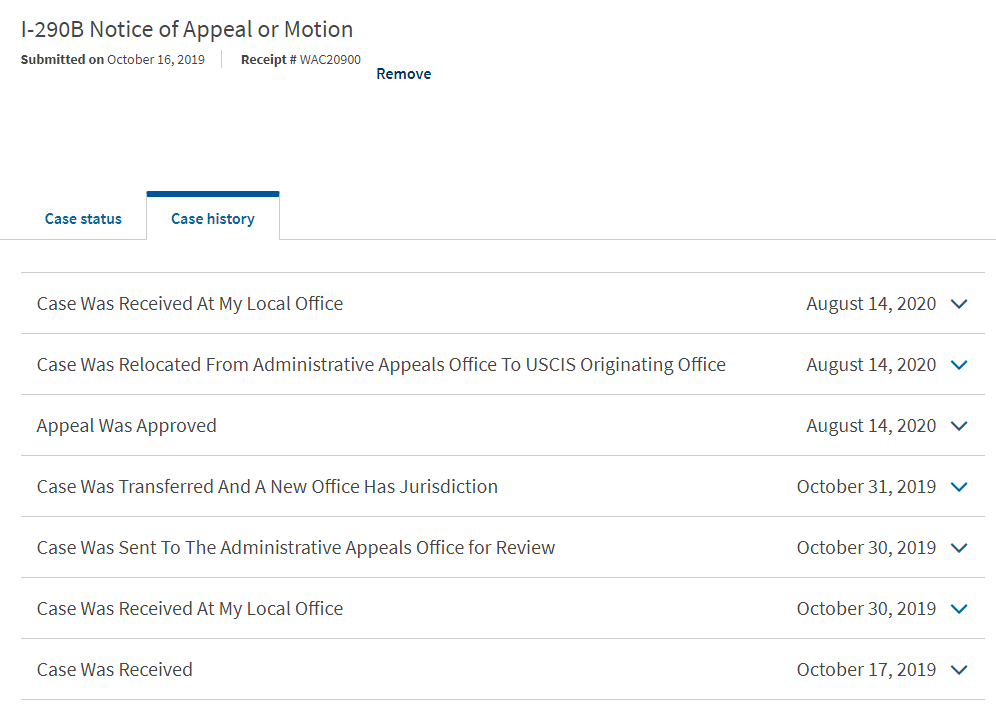
Task: Open the Case Was Received entry title
Action: point(114,670)
